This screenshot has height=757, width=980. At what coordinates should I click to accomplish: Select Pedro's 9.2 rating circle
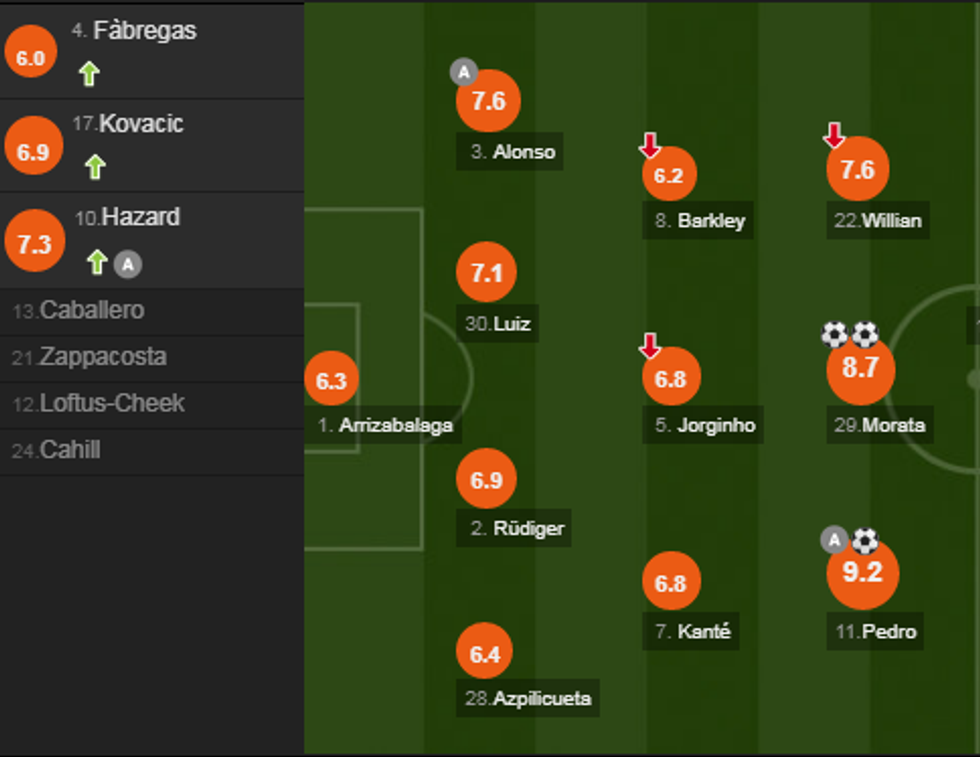click(862, 573)
